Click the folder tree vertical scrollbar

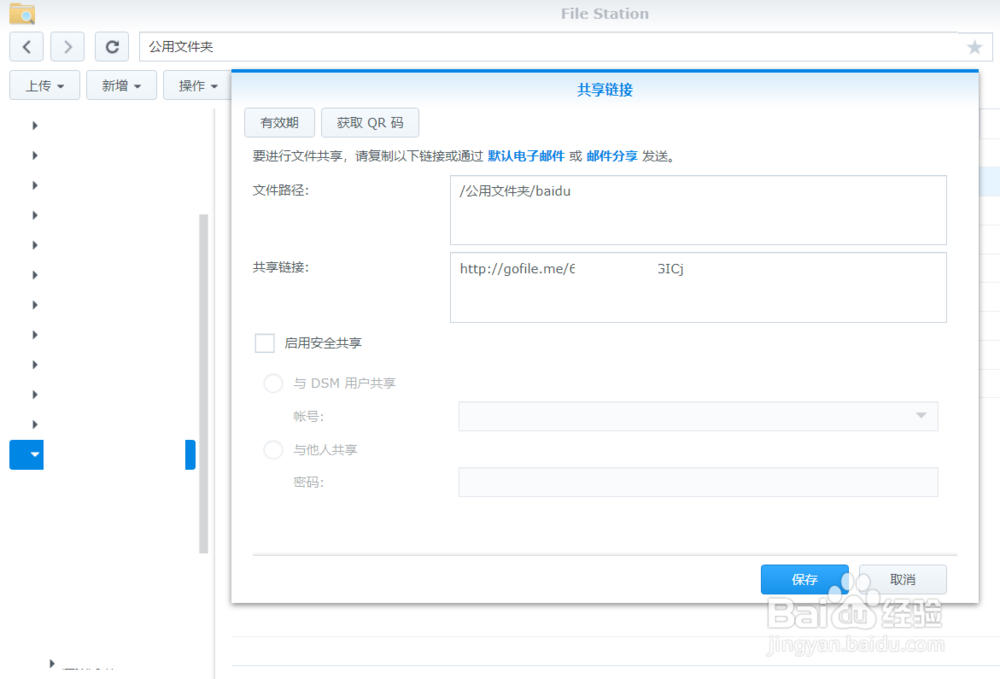pyautogui.click(x=204, y=383)
